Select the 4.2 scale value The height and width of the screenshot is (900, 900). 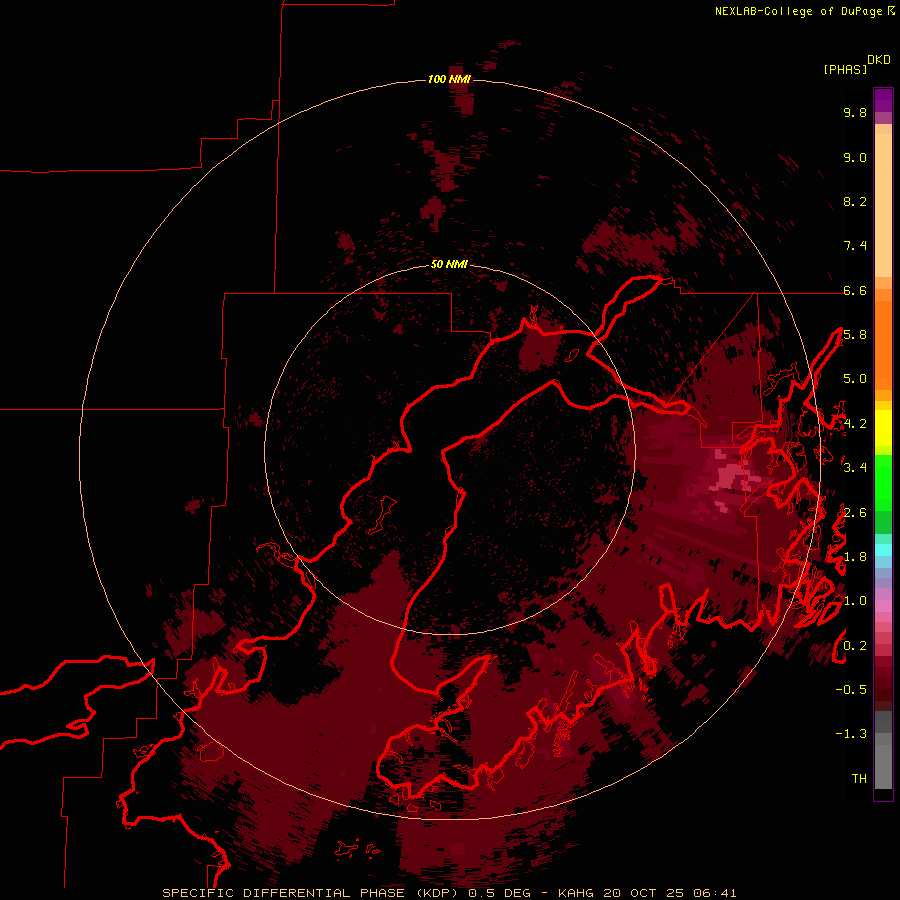855,424
